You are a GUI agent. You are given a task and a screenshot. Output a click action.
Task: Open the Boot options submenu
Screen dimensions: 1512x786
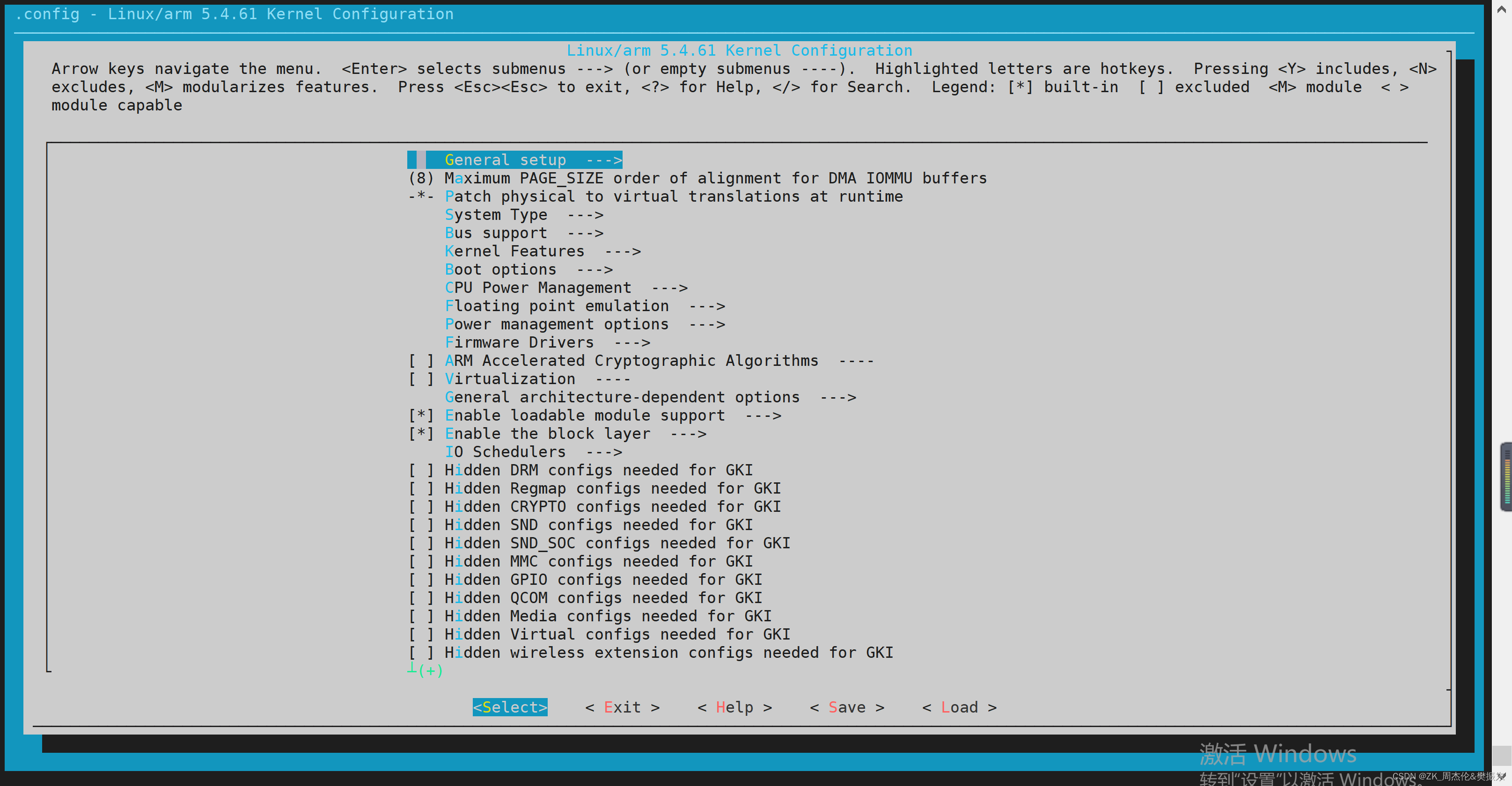pos(529,269)
